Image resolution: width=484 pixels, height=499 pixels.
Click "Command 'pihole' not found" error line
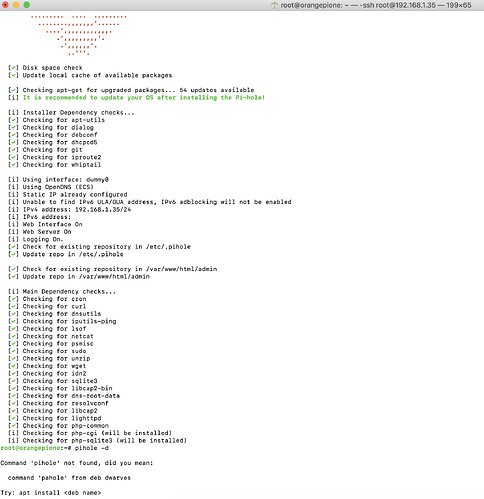(x=77, y=463)
